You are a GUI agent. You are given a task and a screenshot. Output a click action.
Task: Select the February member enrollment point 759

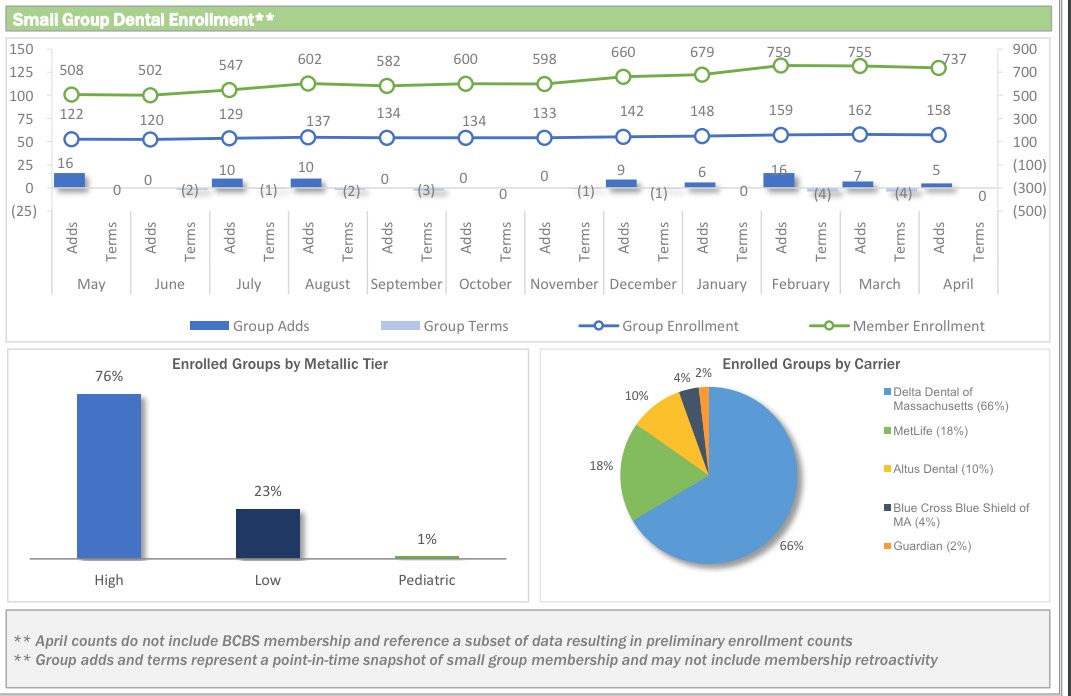(x=781, y=65)
